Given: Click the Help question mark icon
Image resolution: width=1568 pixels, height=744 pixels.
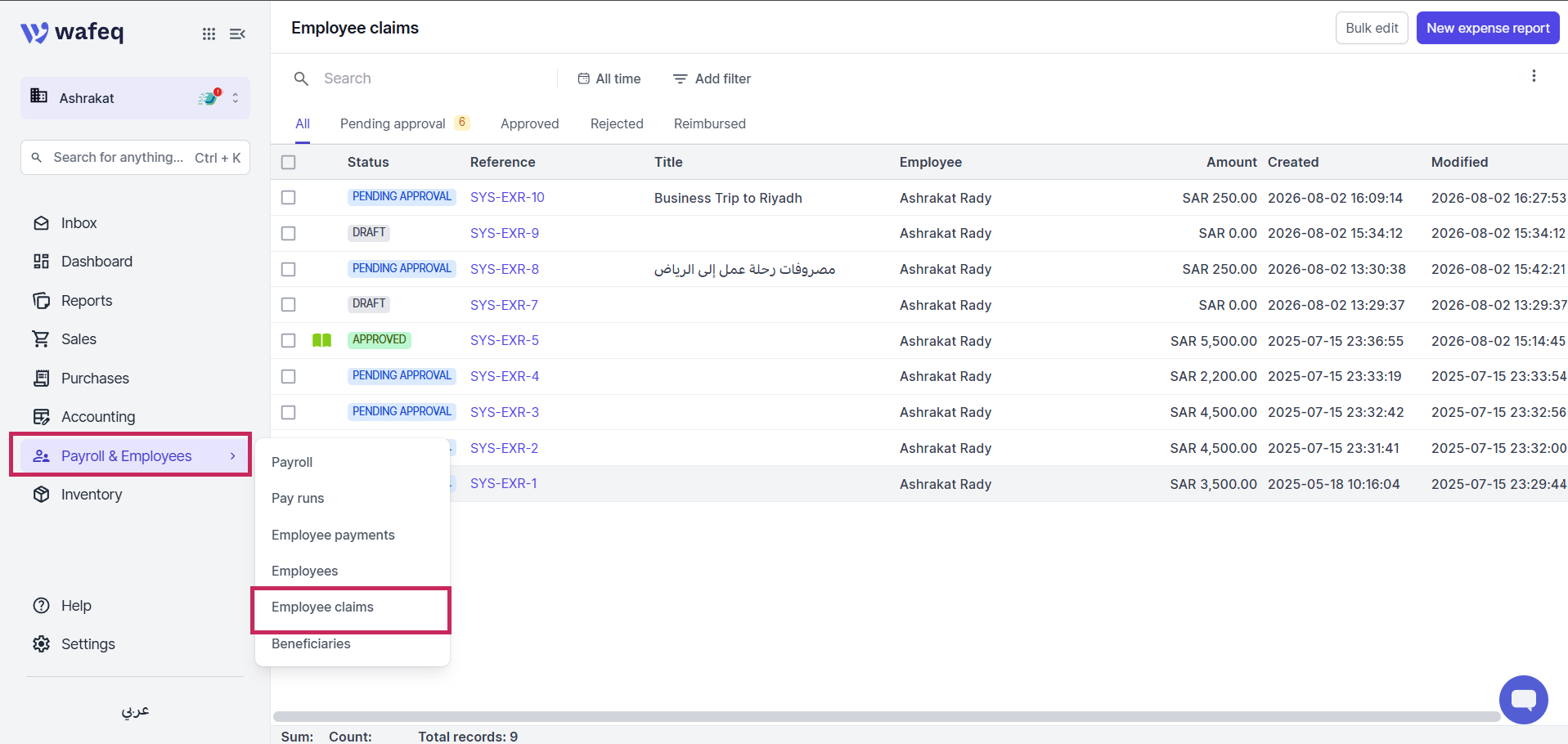Looking at the screenshot, I should [41, 606].
